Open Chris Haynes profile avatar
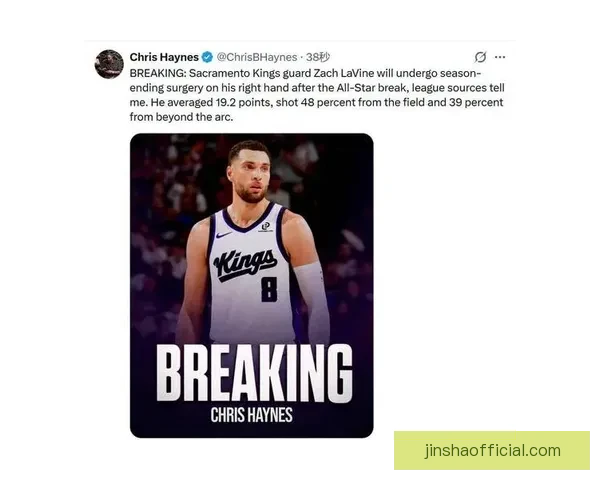This screenshot has height=480, width=600. 109,64
